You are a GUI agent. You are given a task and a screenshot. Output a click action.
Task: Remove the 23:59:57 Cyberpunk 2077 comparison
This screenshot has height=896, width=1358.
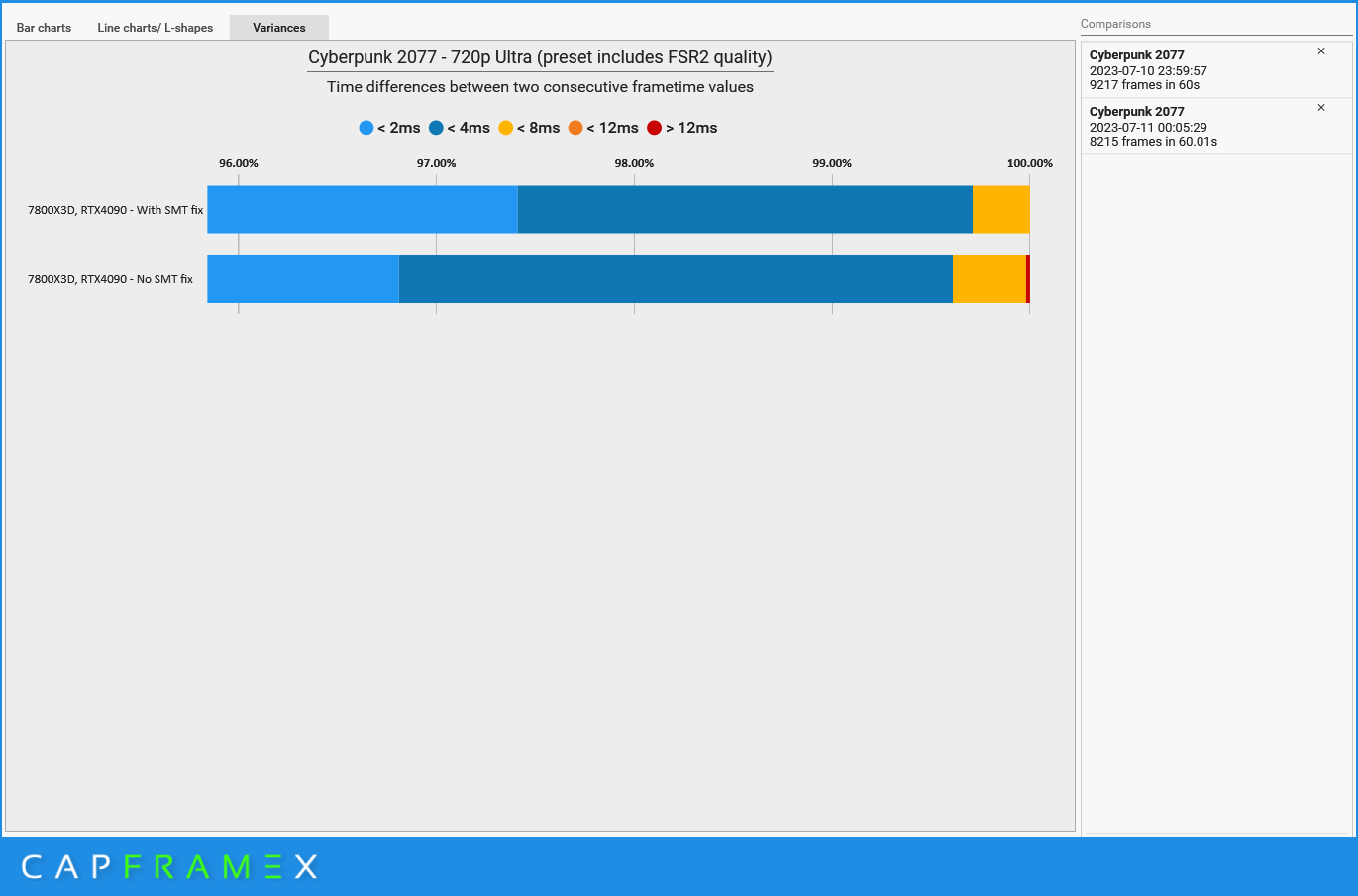click(1320, 51)
